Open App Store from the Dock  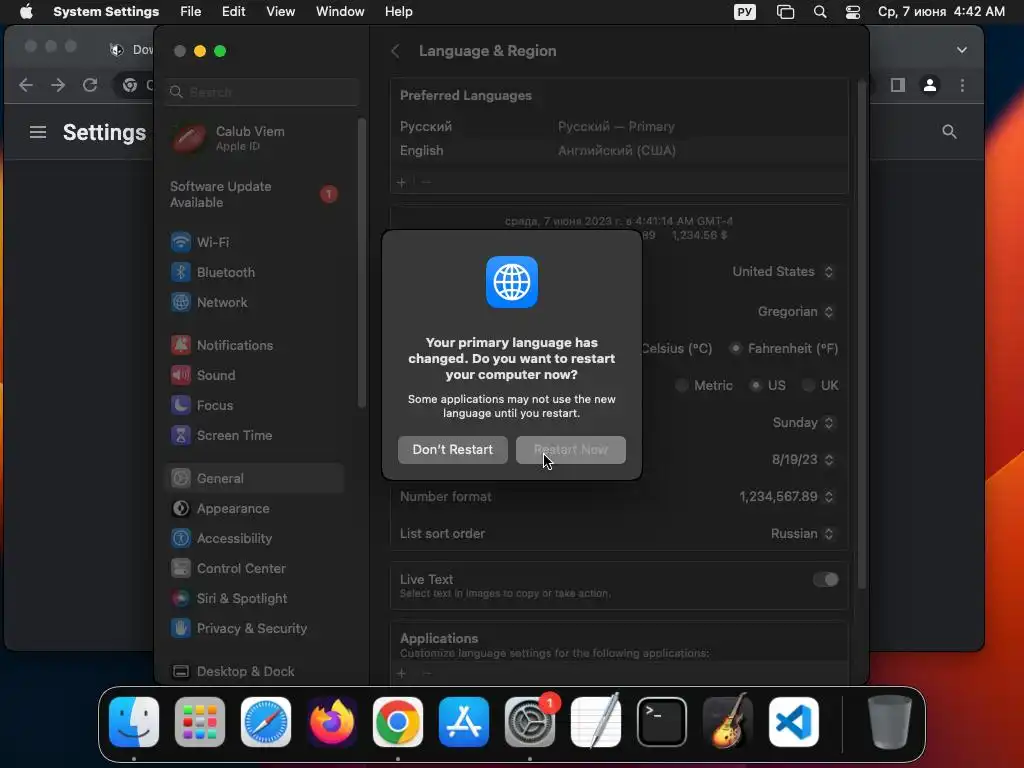tap(464, 722)
